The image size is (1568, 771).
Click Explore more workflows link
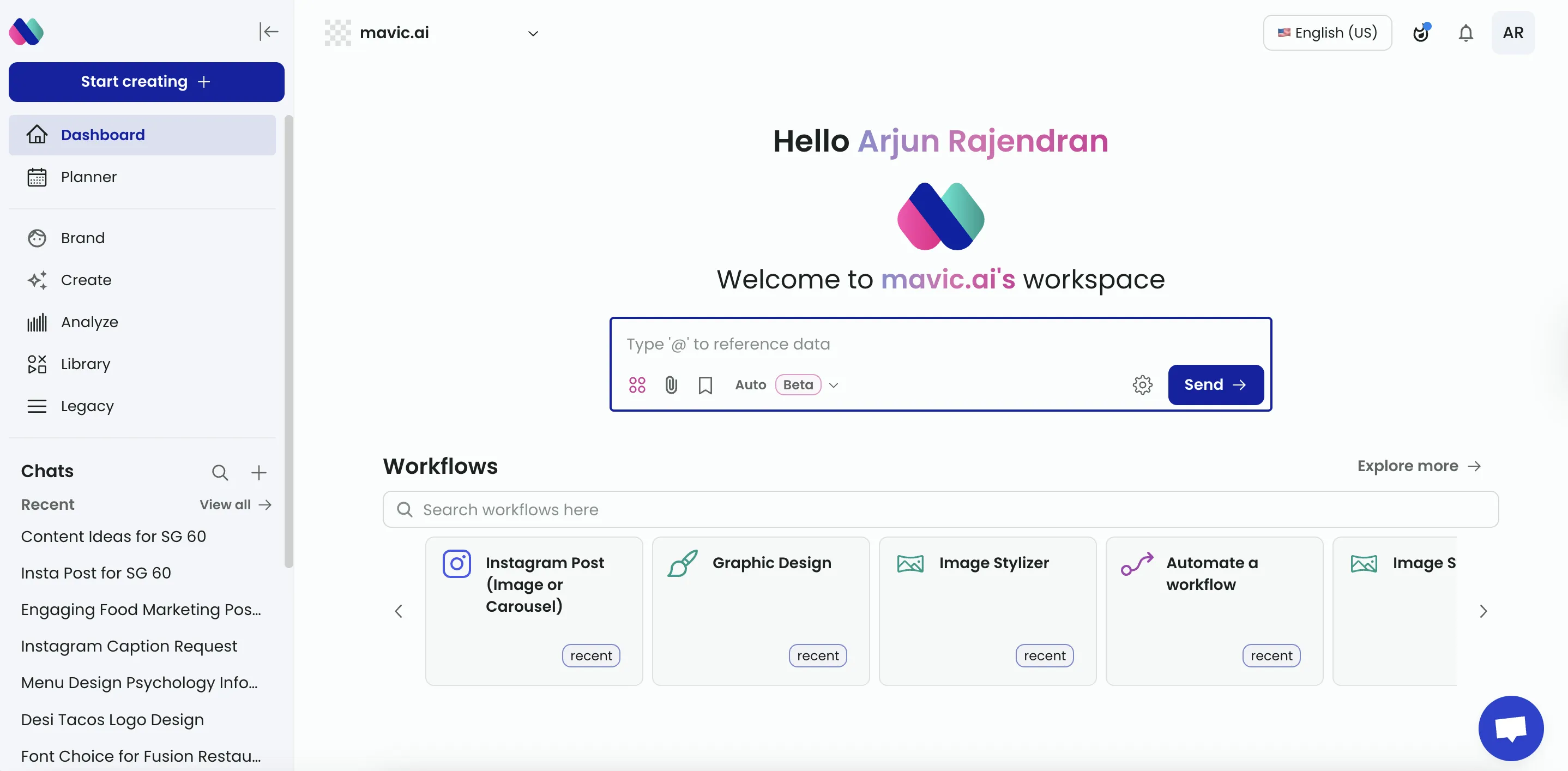click(x=1418, y=466)
